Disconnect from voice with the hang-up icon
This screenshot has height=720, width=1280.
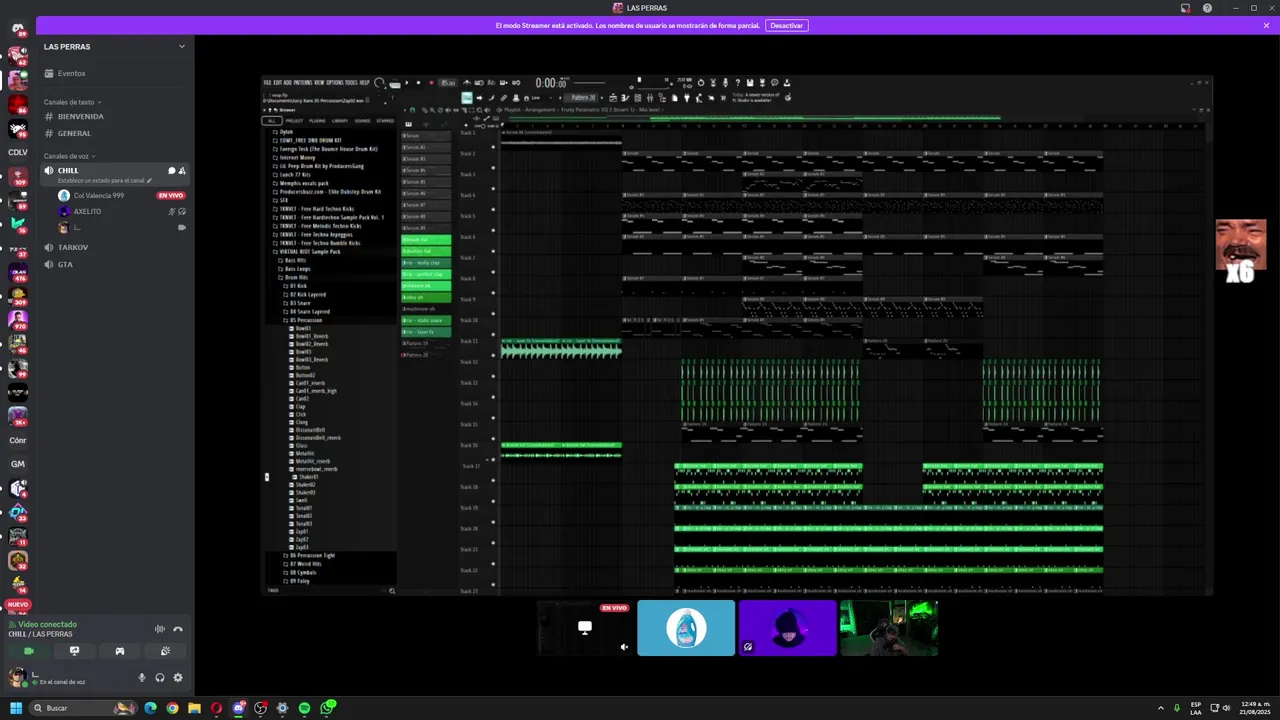coord(178,629)
